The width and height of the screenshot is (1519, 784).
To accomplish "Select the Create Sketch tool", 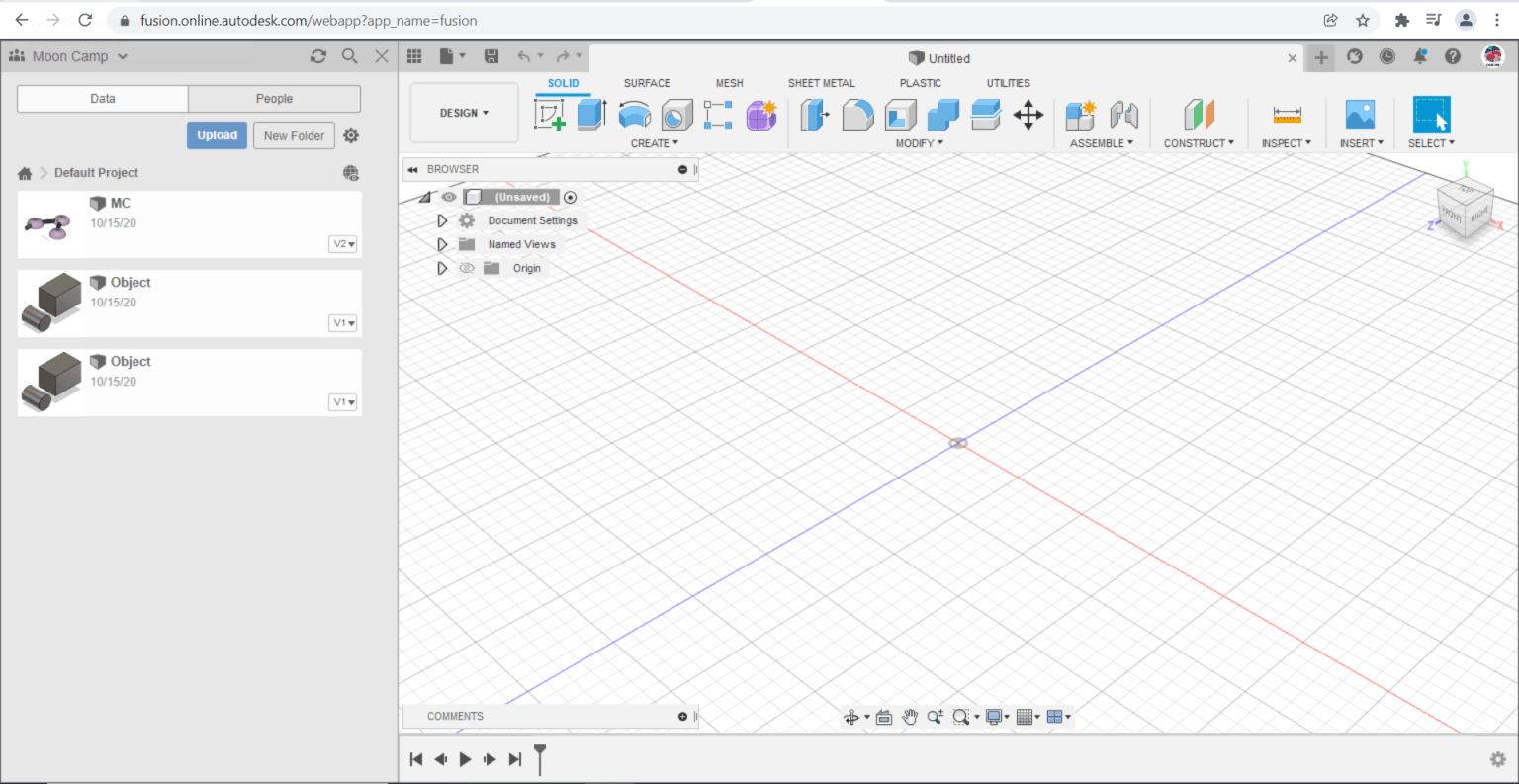I will tap(550, 114).
